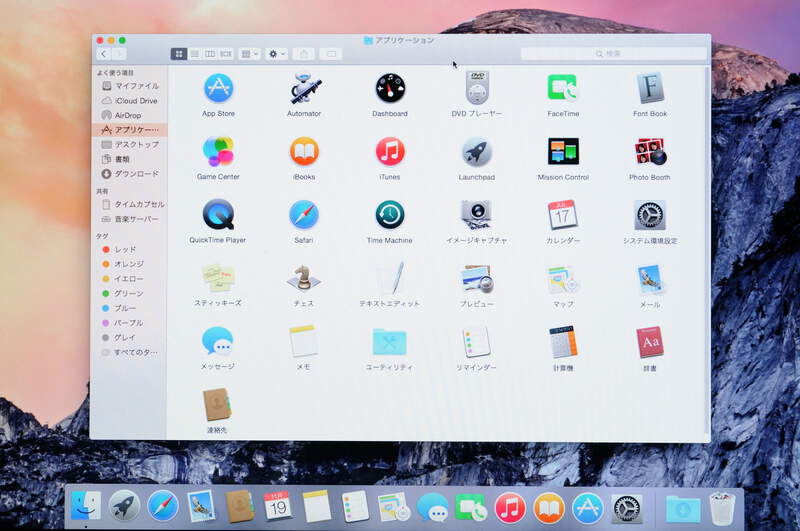Go forward with the toolbar arrow
The height and width of the screenshot is (531, 800).
(119, 54)
